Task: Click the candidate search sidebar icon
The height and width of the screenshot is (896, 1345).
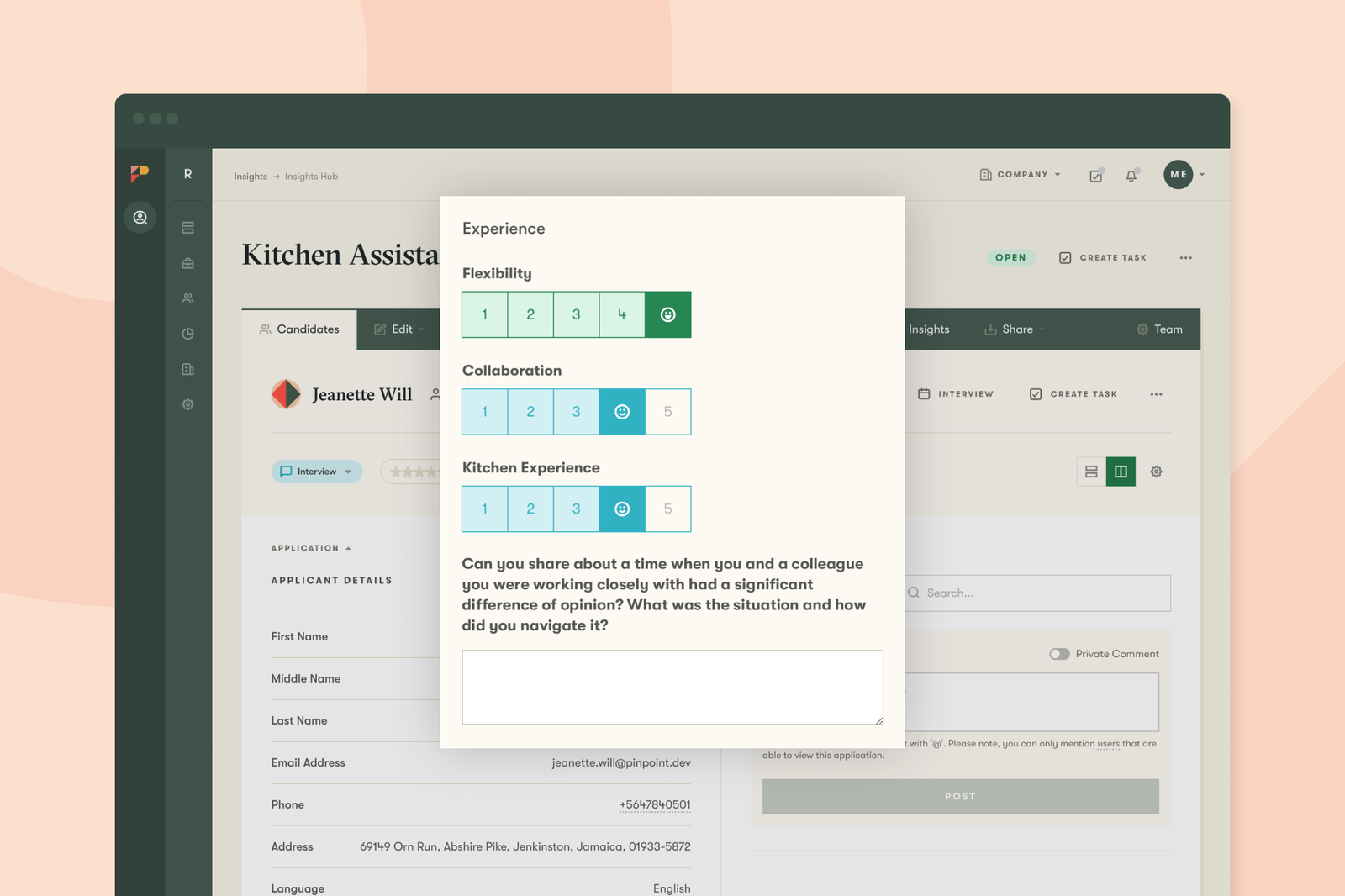Action: tap(140, 218)
